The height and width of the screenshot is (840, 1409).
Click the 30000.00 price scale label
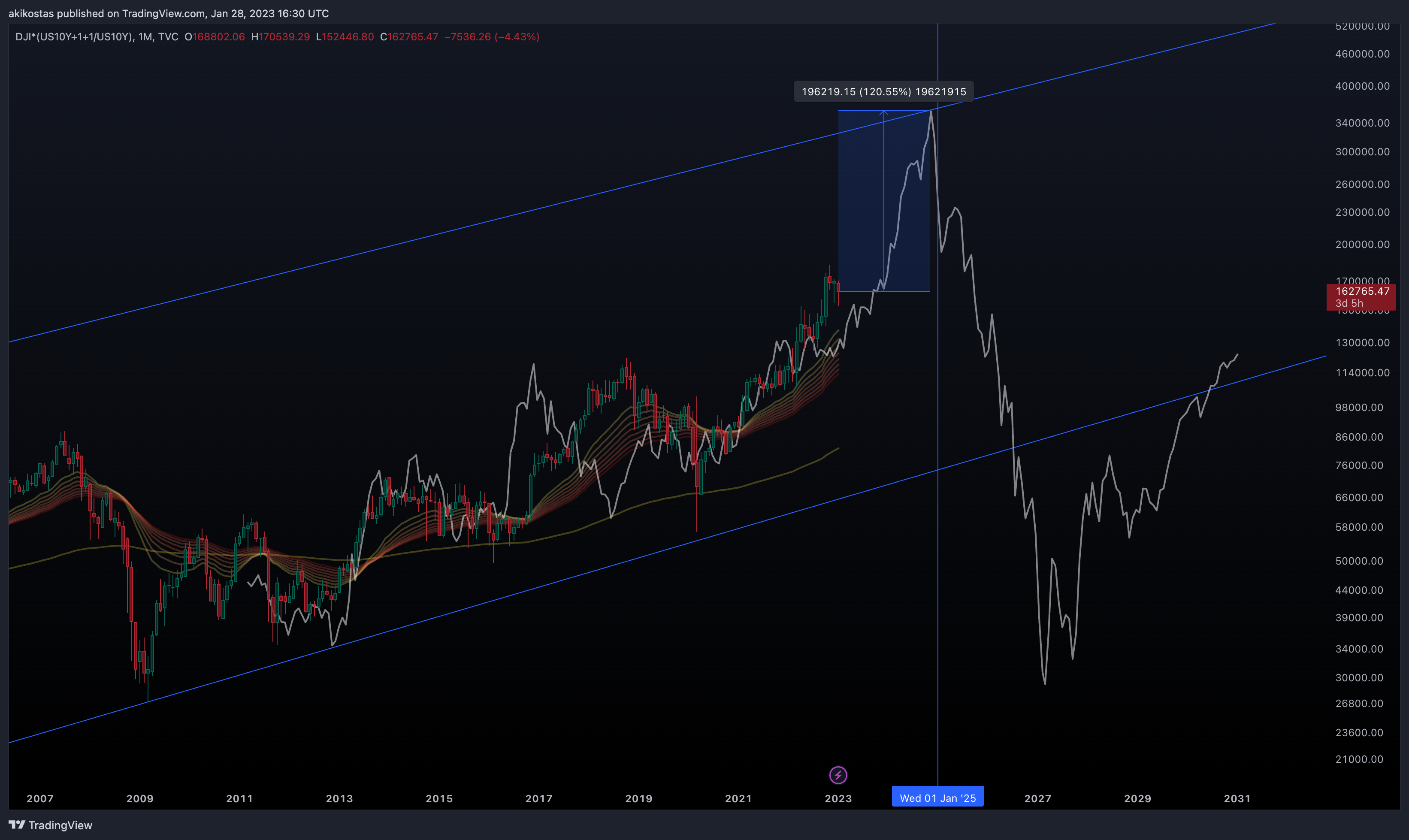[x=1359, y=678]
